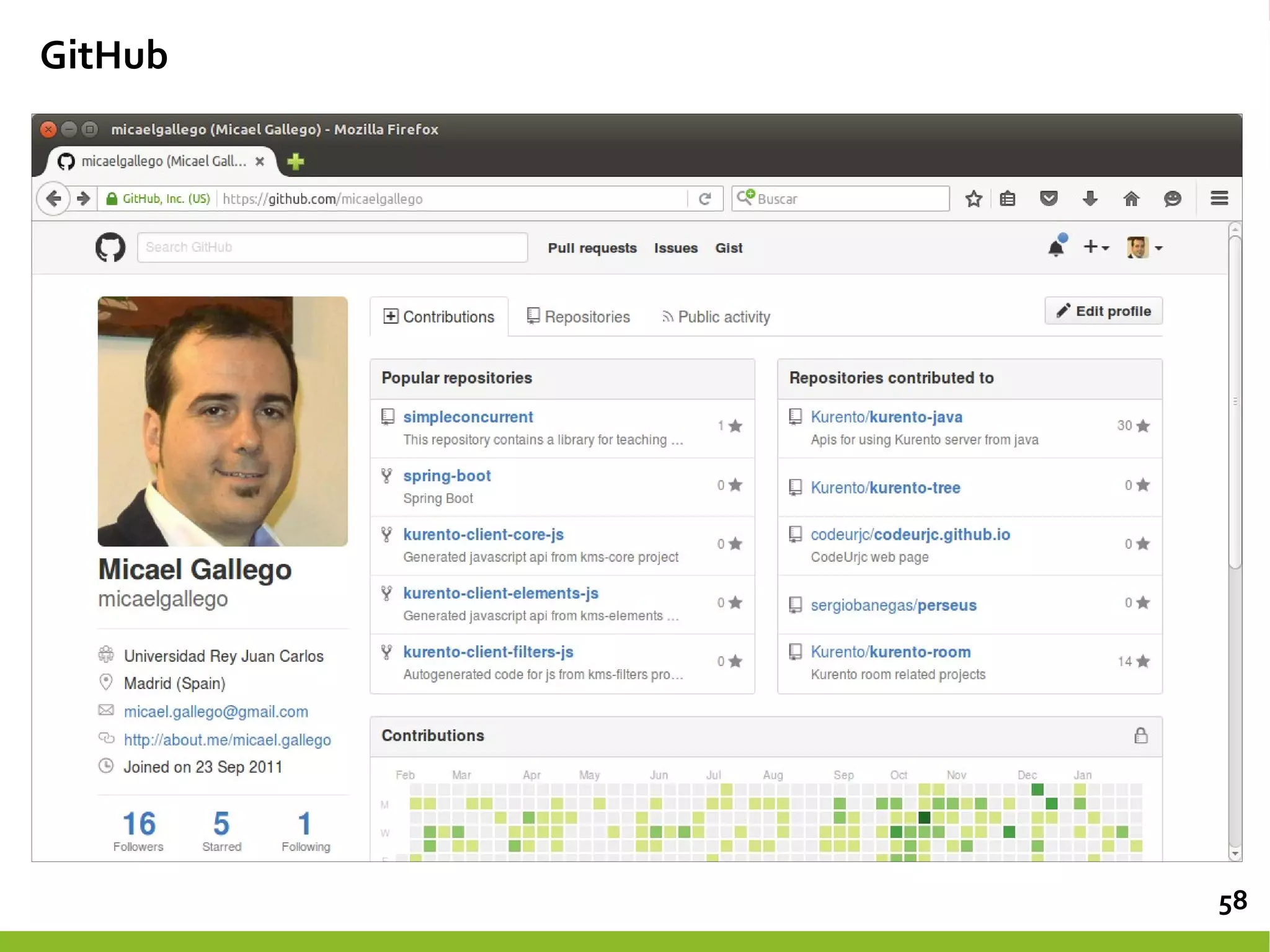Screen dimensions: 1270x952
Task: Open the Kurento/kurento-tree repository
Action: [886, 487]
